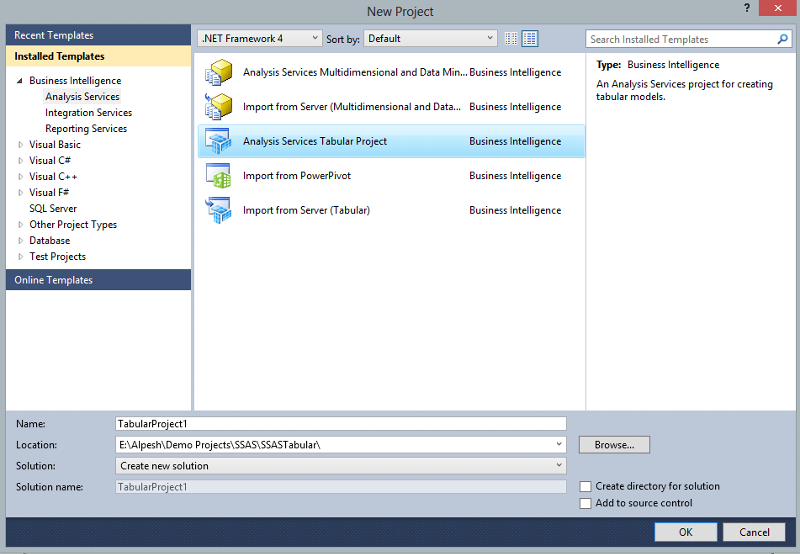
Task: Select 'Import from Server (Multidimensional and Data...' text
Action: (352, 107)
